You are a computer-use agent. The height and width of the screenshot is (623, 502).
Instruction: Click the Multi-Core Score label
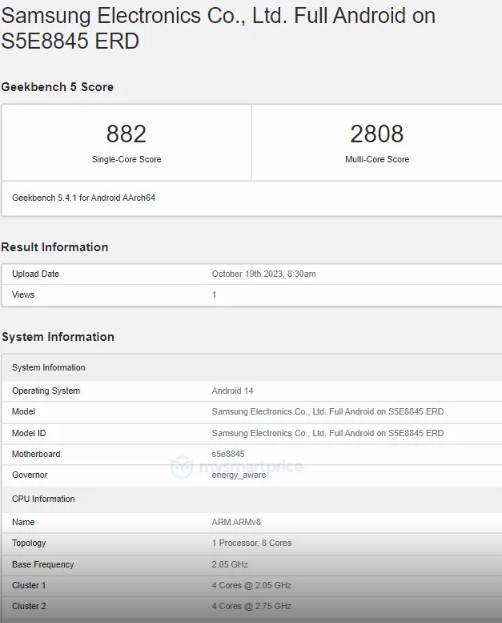[377, 159]
